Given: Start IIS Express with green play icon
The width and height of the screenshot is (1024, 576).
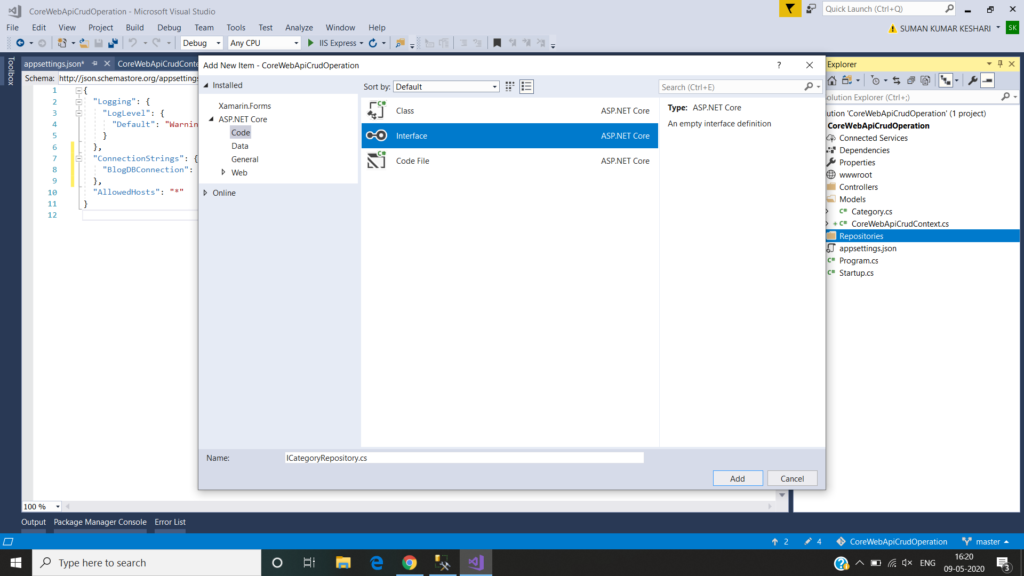Looking at the screenshot, I should point(311,43).
